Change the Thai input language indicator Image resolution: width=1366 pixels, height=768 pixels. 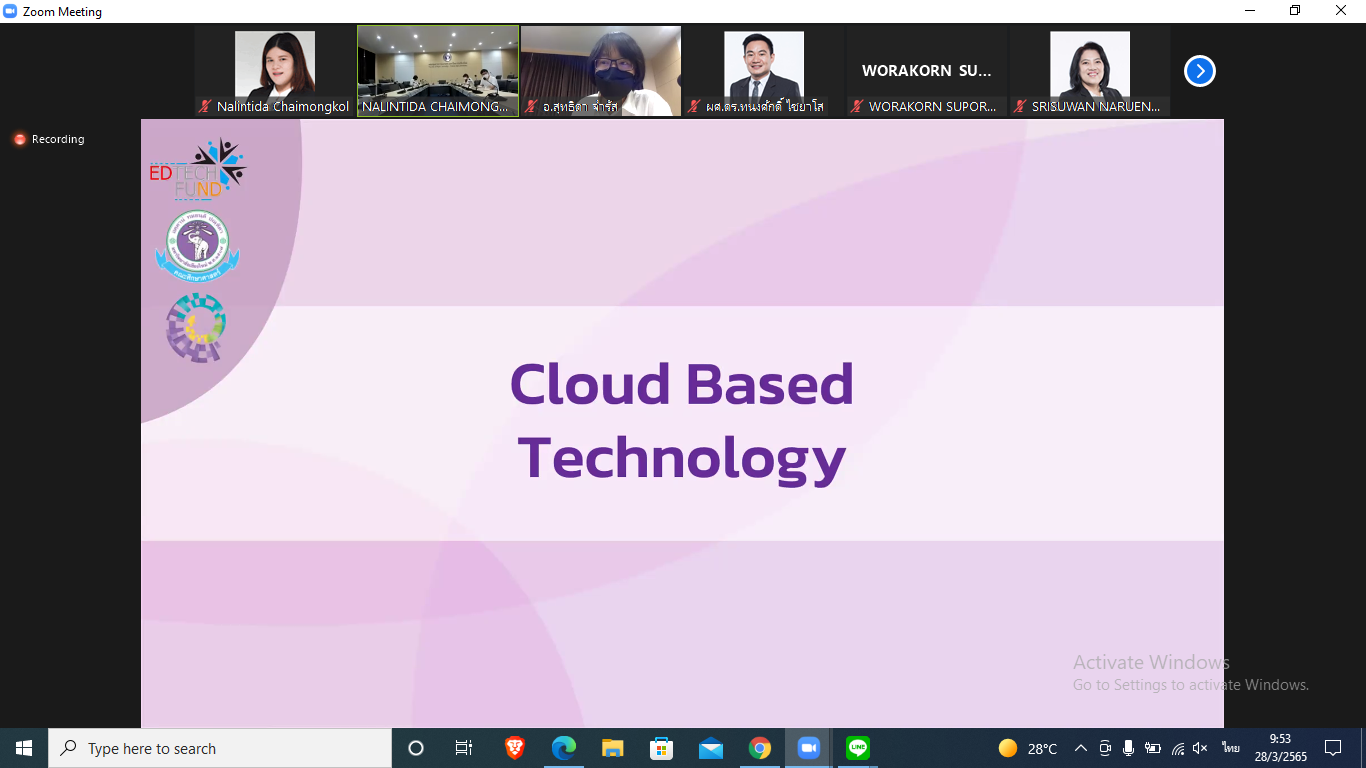click(1230, 748)
